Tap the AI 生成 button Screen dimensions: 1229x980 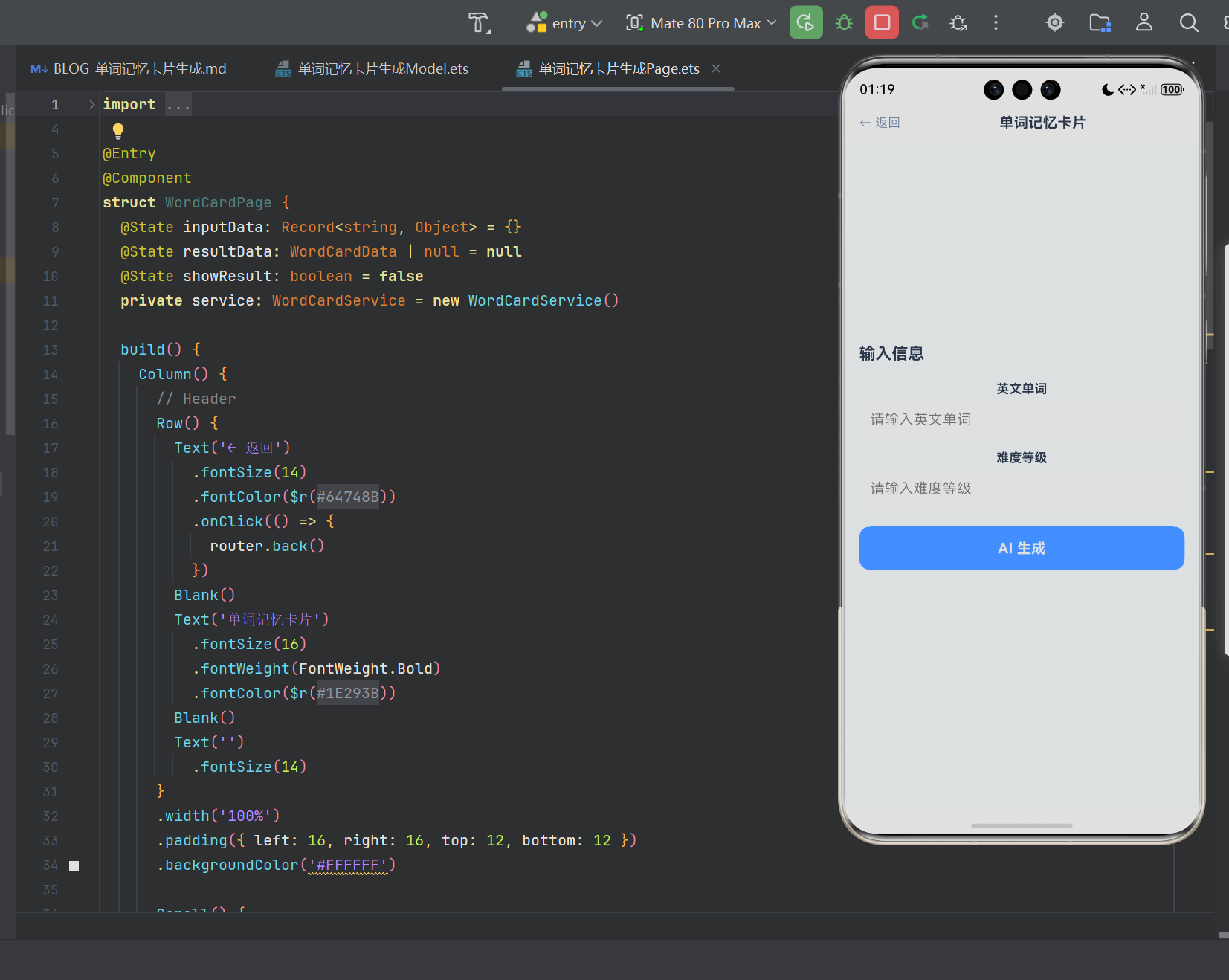tap(1022, 548)
